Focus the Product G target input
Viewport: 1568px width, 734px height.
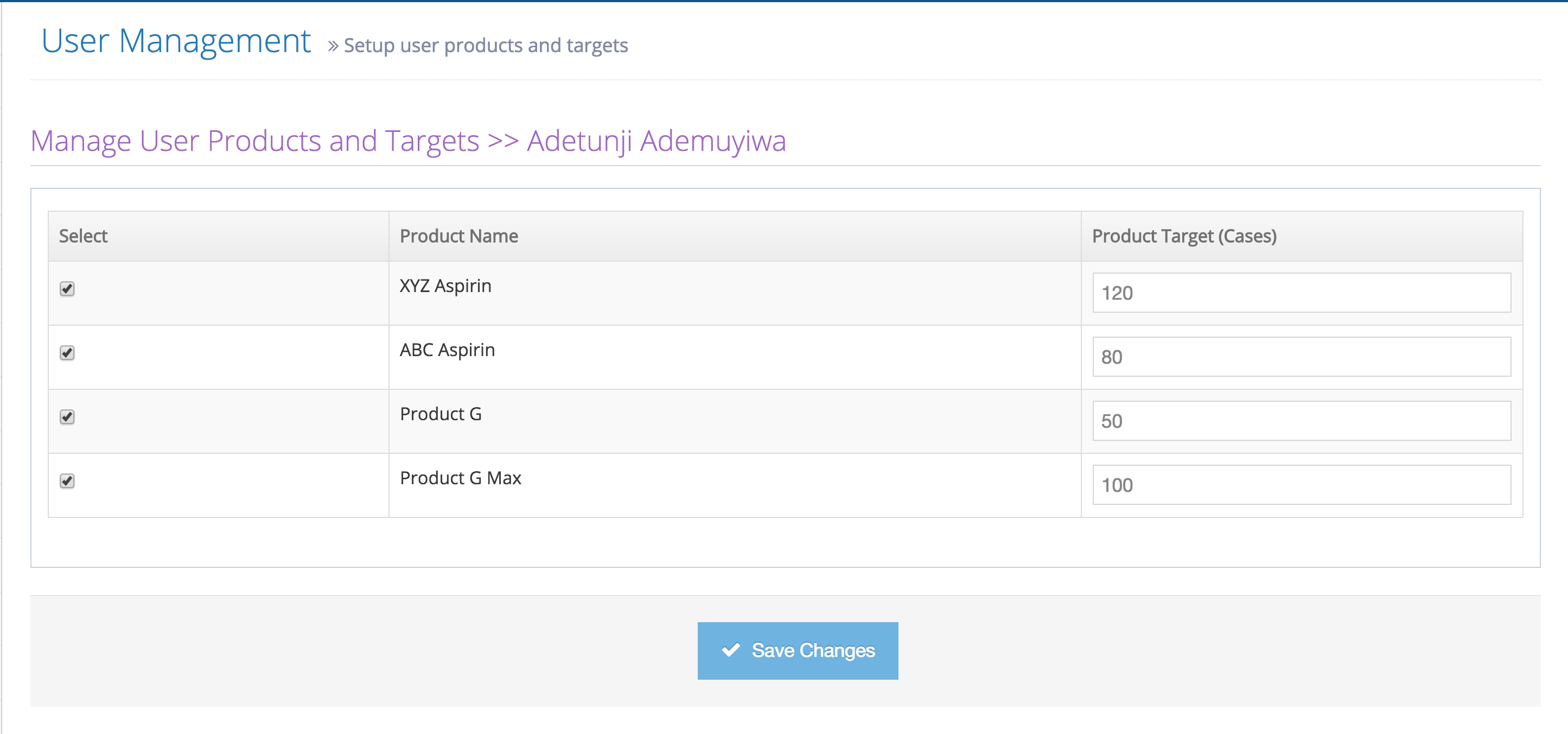pos(1301,421)
